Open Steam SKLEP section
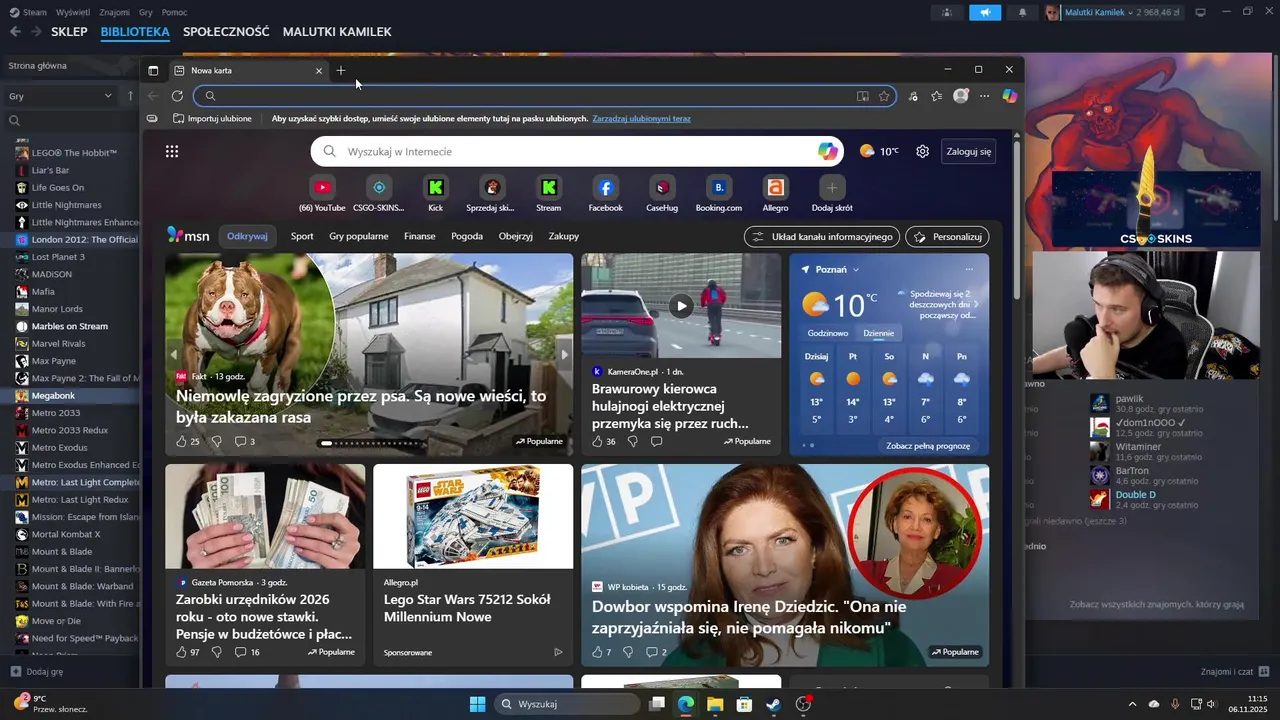The height and width of the screenshot is (720, 1280). 69,32
